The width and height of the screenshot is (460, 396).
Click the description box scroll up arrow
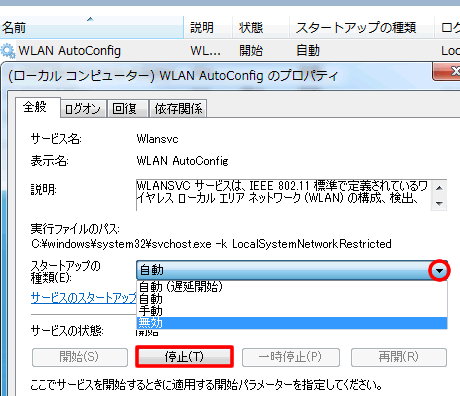(439, 188)
